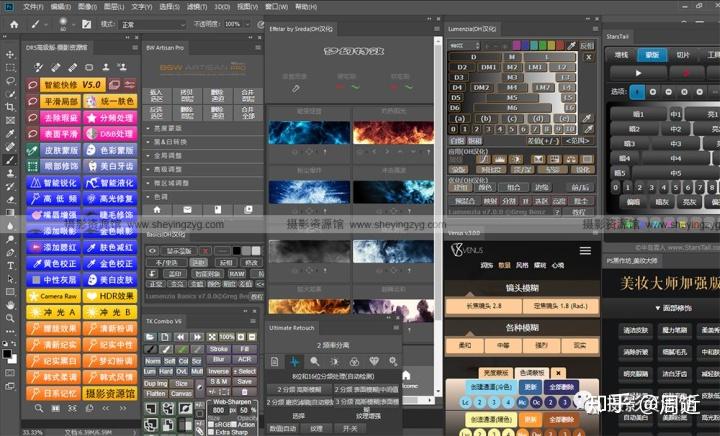Click the Camera Raw yellow button
720x436 pixels.
pyautogui.click(x=54, y=296)
